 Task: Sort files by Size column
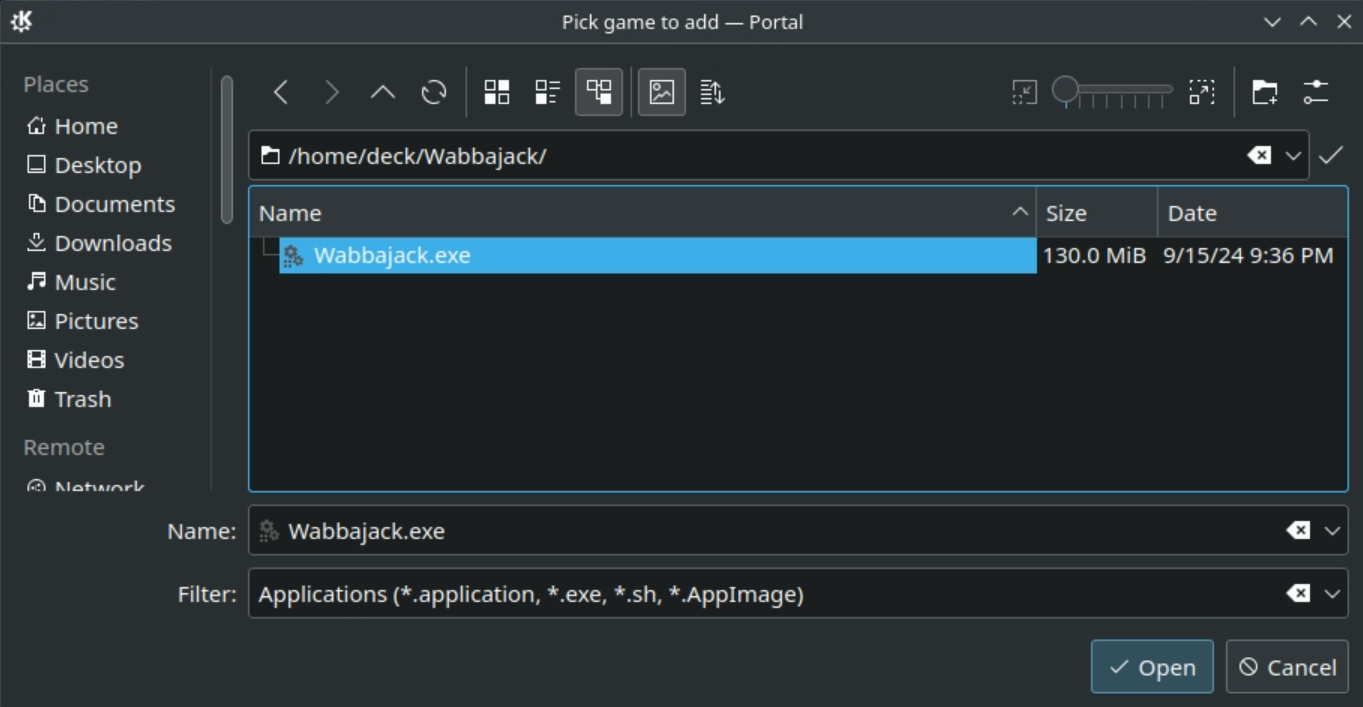(1097, 213)
